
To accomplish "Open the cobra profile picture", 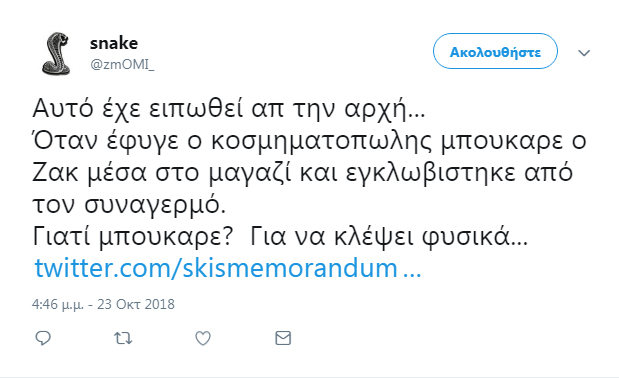I will (56, 53).
